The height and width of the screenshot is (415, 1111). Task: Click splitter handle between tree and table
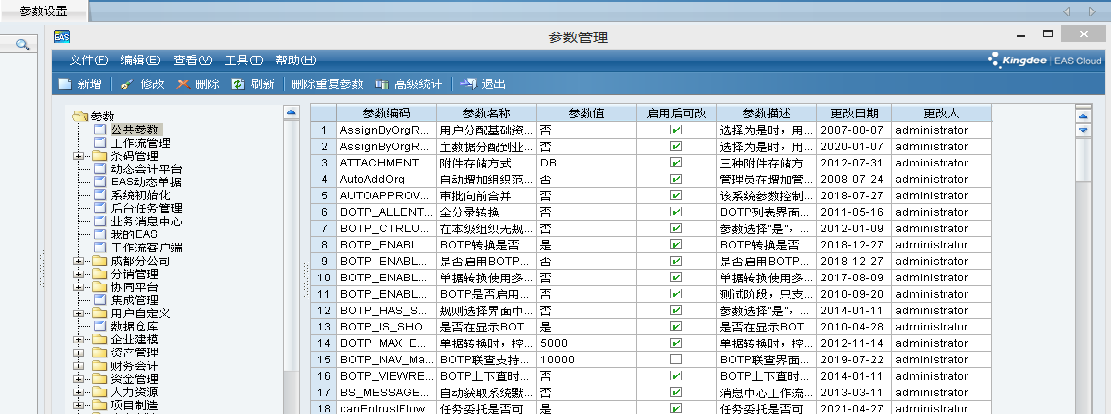click(x=305, y=280)
